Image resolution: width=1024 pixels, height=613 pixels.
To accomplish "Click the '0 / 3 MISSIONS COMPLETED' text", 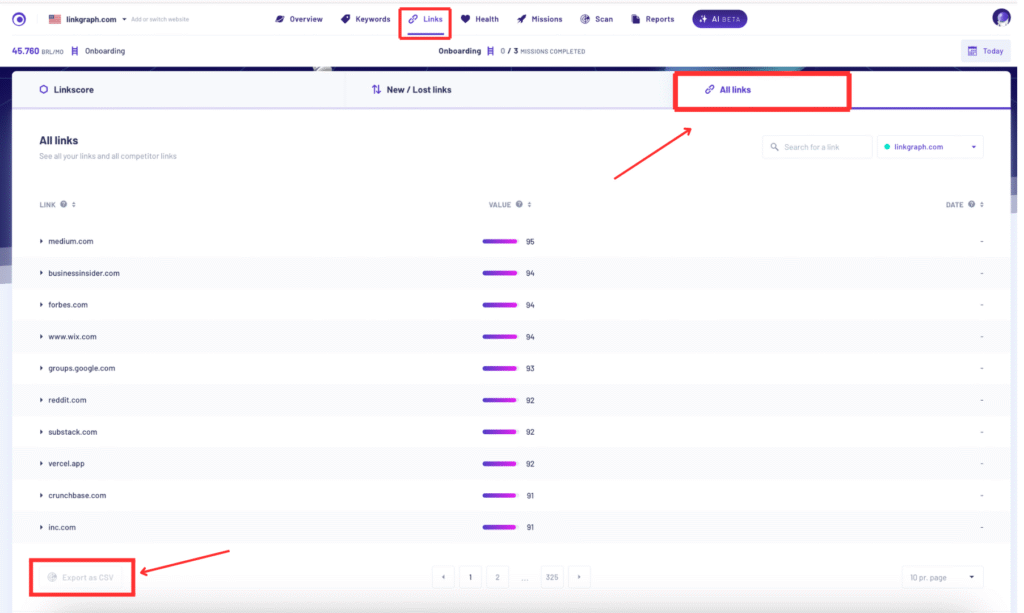I will (x=543, y=51).
